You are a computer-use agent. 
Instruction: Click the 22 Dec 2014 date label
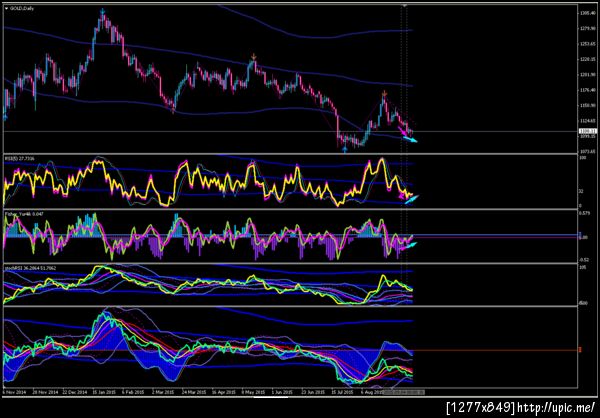coord(76,392)
